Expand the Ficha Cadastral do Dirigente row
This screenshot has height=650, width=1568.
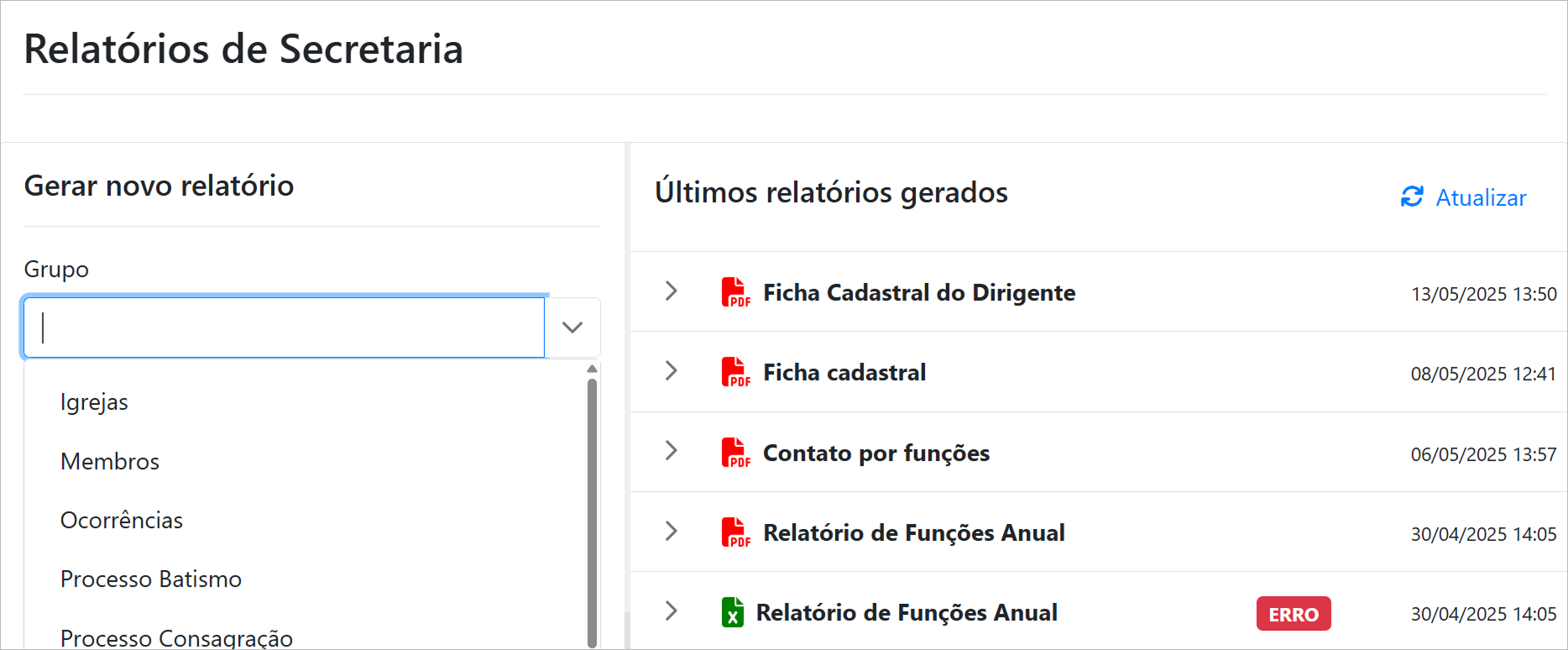[x=672, y=291]
